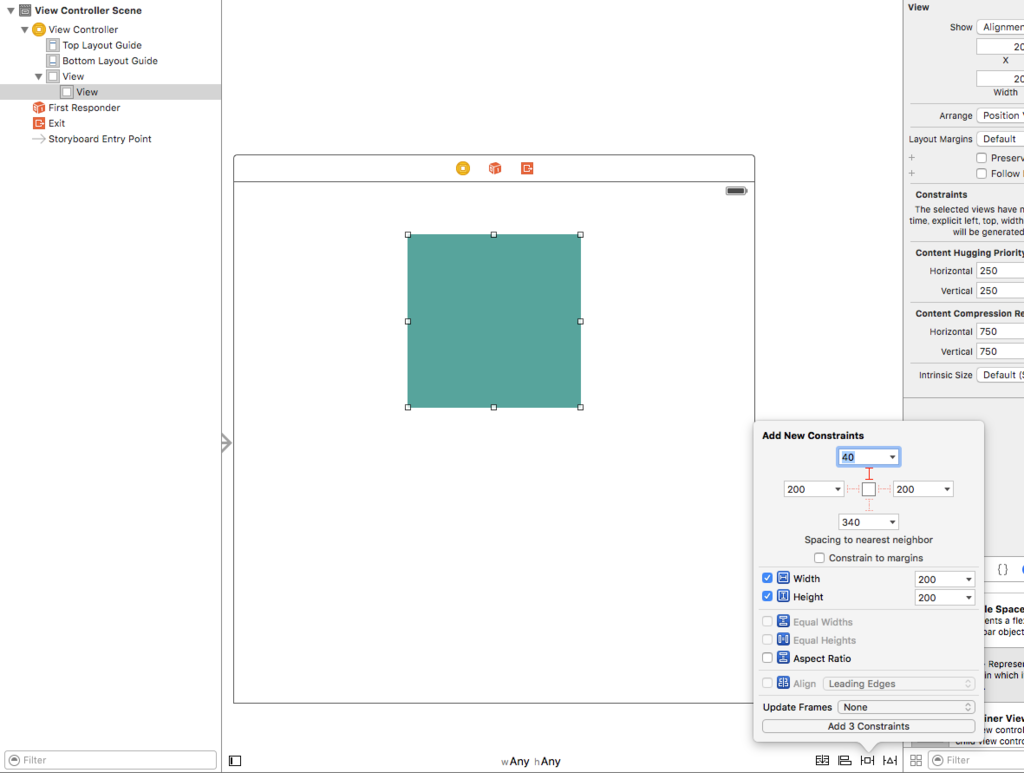
Task: Collapse the View Controller disclosure triangle
Action: click(x=25, y=29)
